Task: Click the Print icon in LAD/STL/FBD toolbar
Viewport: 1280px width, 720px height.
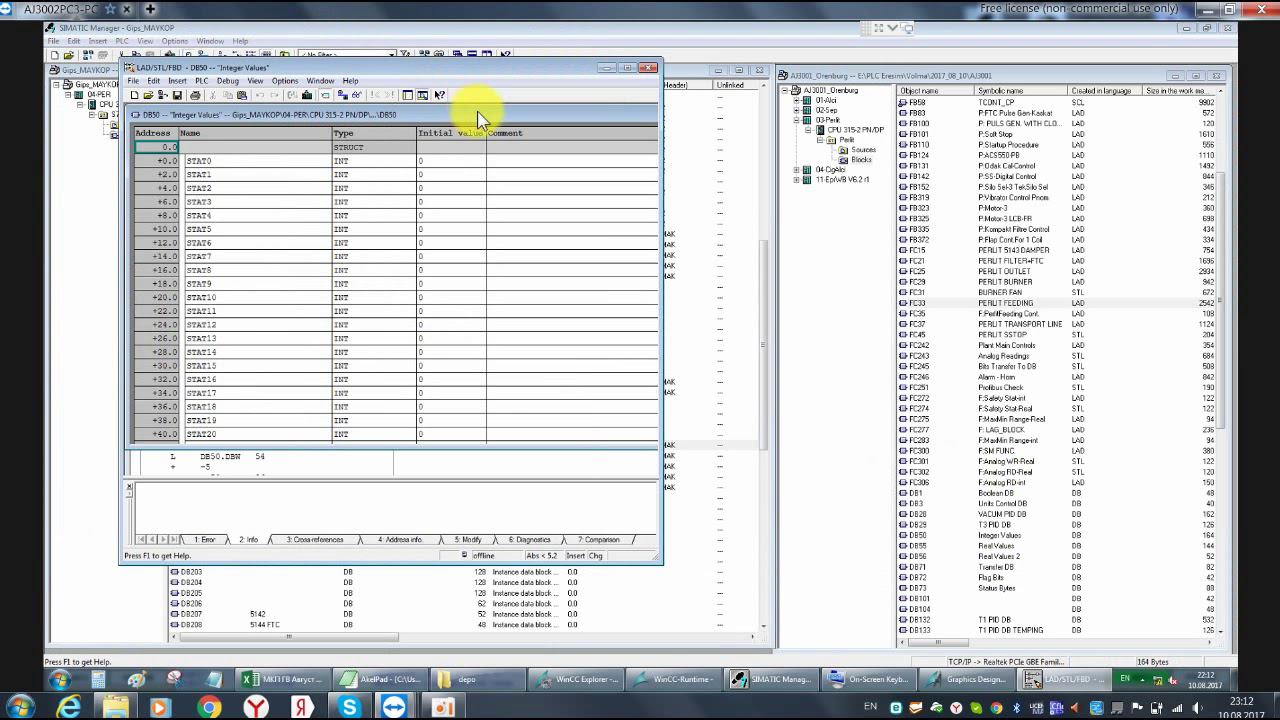Action: [x=195, y=95]
